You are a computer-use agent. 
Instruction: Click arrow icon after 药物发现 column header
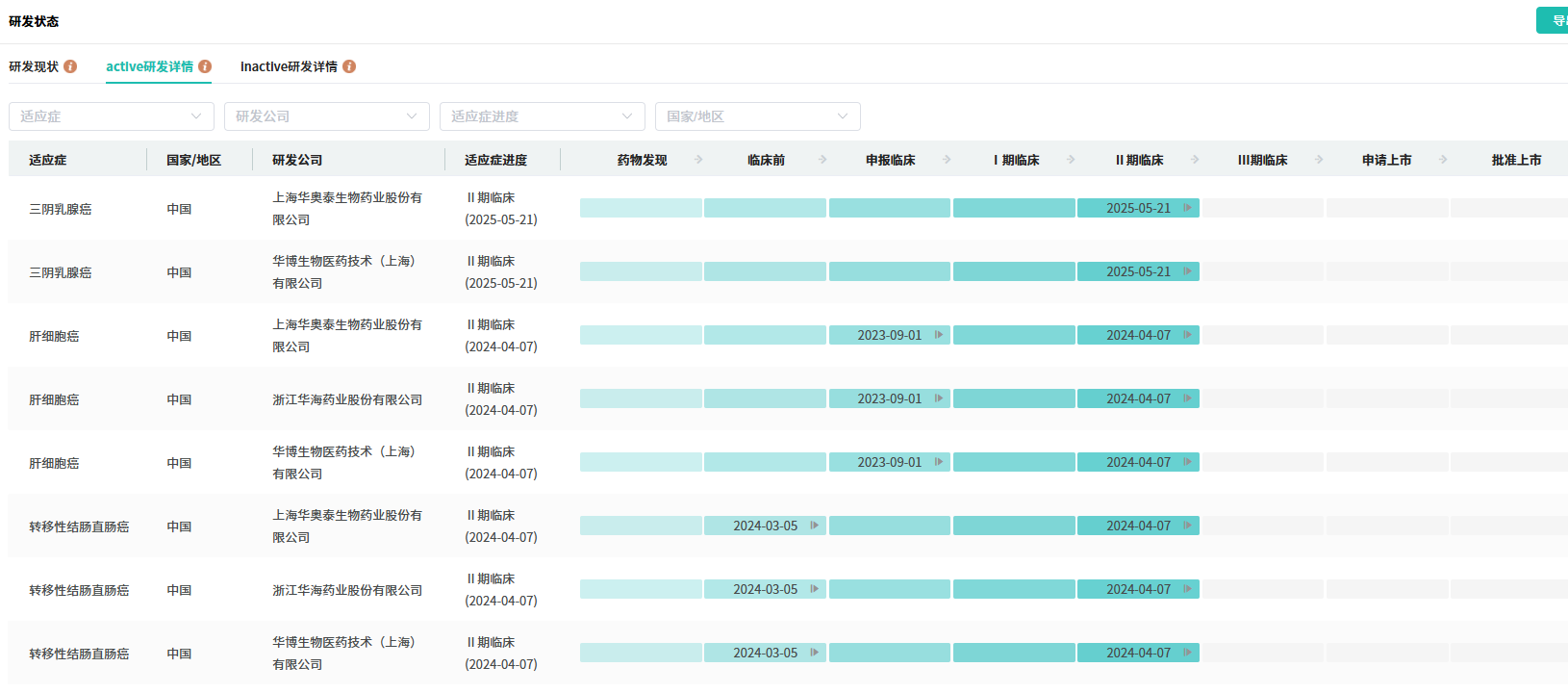pyautogui.click(x=698, y=160)
